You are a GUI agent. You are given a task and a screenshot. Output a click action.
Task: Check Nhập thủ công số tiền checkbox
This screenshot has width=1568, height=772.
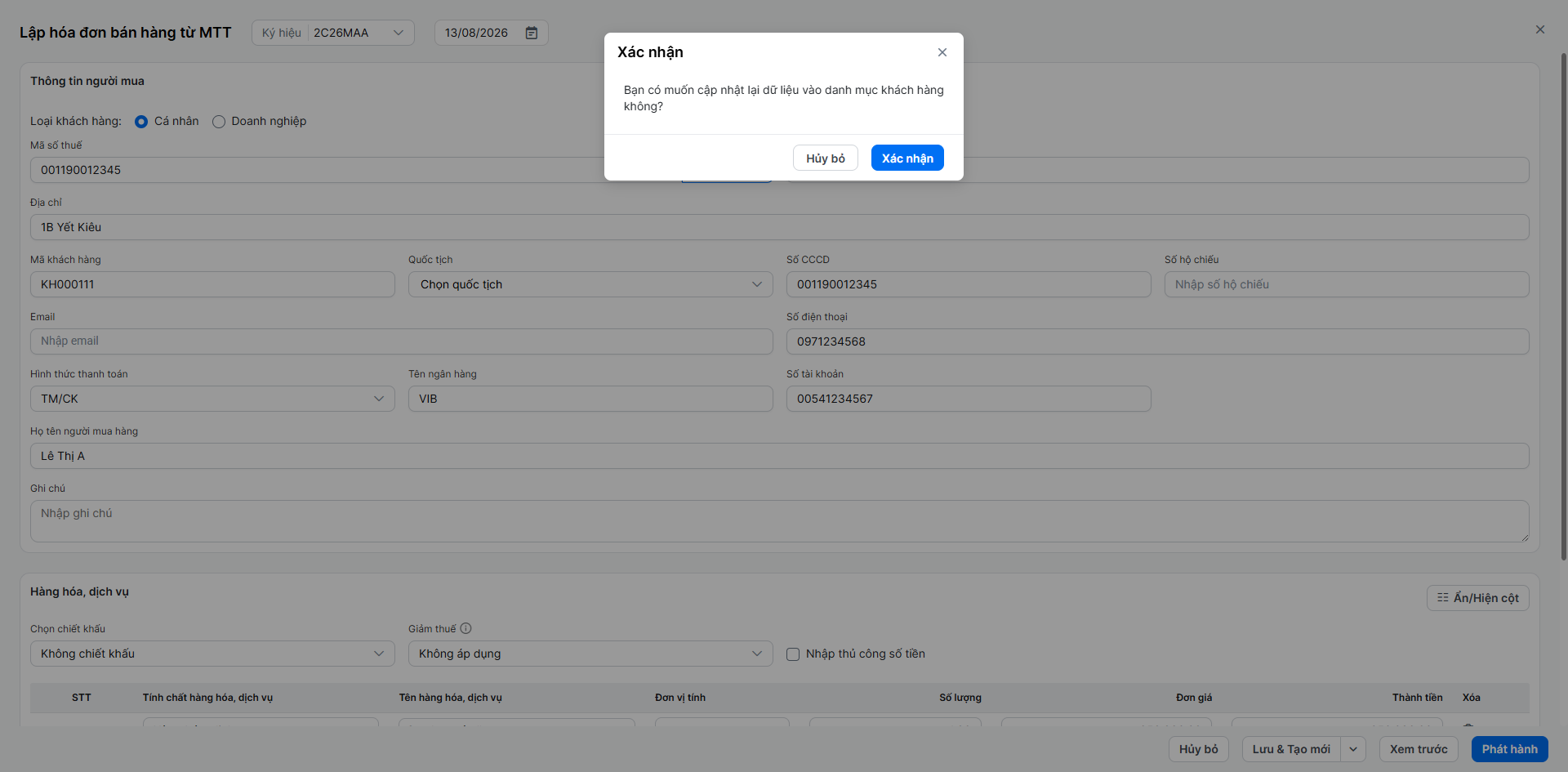pos(793,654)
